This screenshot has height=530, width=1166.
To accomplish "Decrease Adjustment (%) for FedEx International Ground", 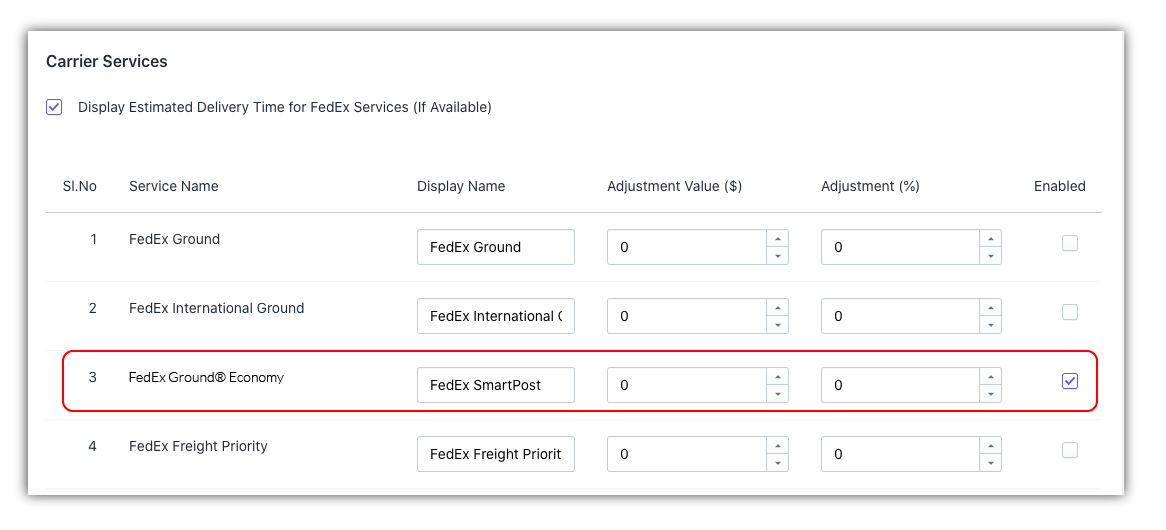I will (991, 325).
